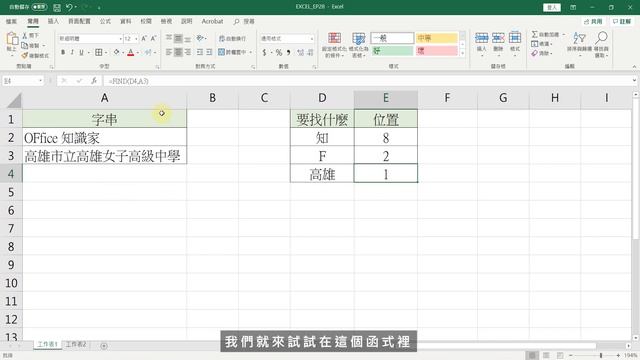Toggle bold formatting
640x360 pixels.
pos(63,52)
